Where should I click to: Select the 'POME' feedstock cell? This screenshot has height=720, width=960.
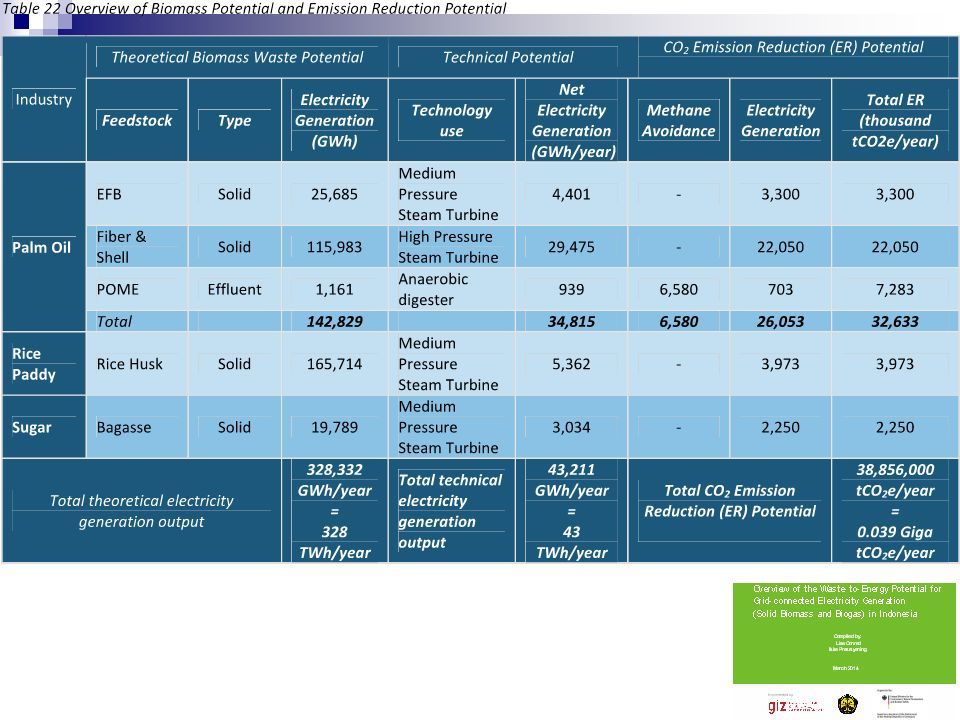coord(137,289)
